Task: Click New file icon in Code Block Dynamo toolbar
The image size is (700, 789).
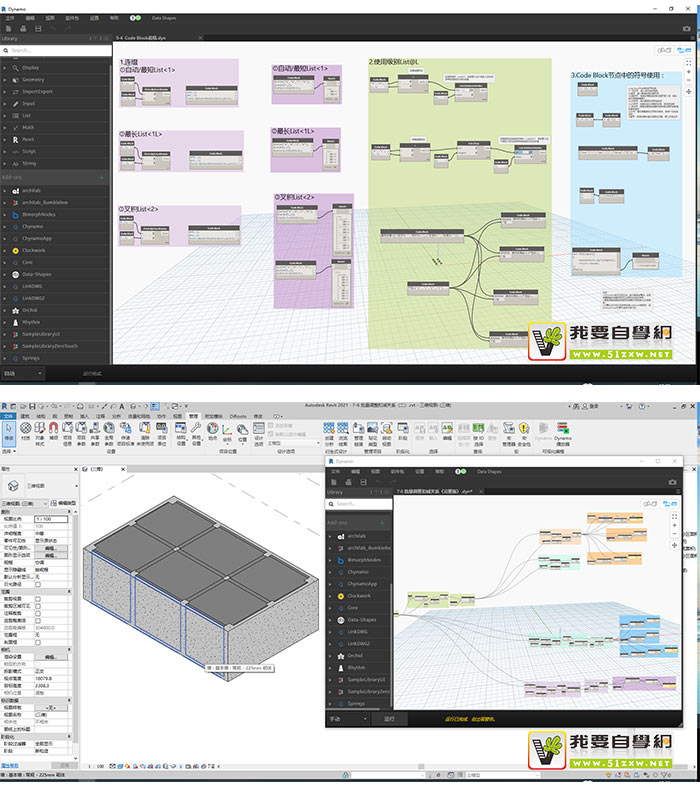Action: click(x=9, y=29)
